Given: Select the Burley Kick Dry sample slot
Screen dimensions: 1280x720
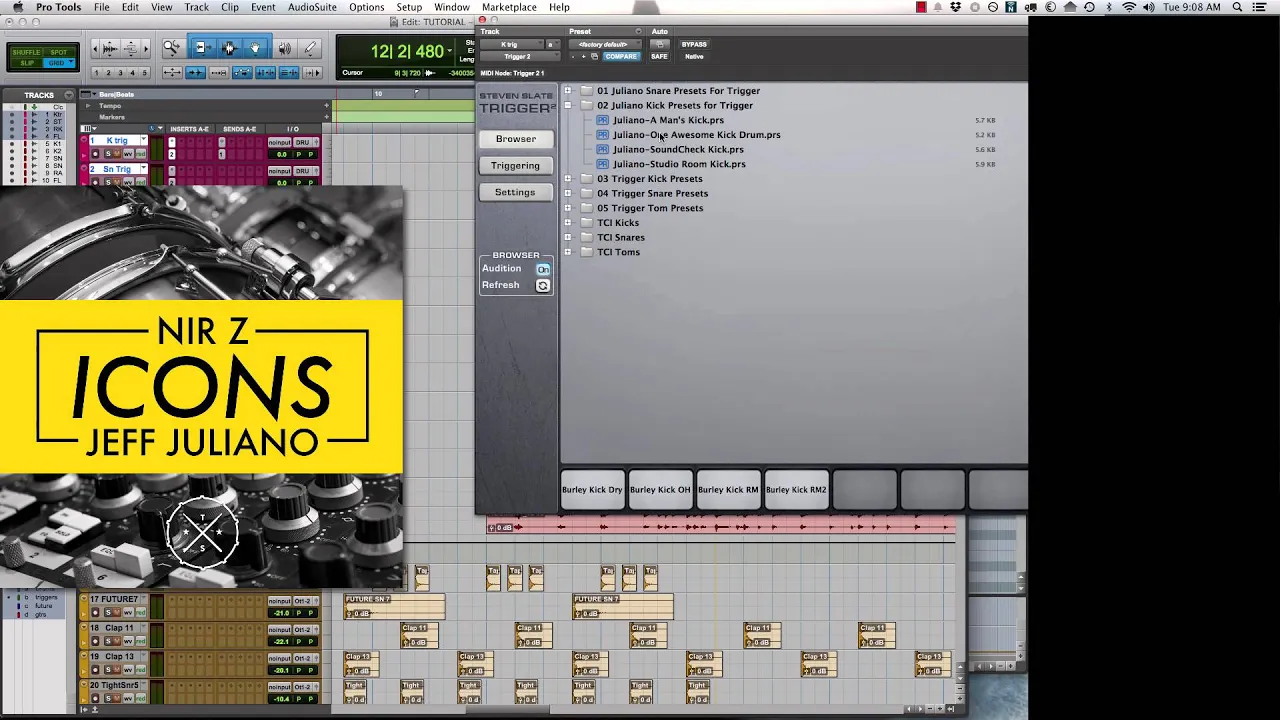Looking at the screenshot, I should pyautogui.click(x=592, y=490).
